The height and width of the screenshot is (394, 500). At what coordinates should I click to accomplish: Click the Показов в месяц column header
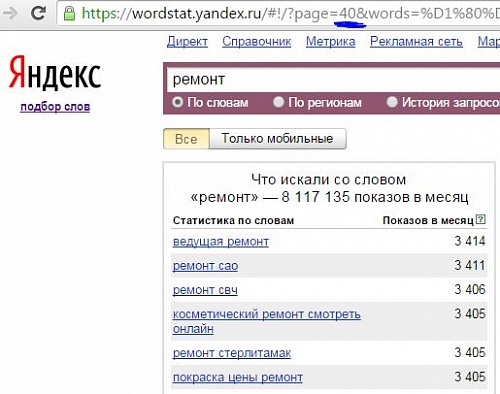pos(428,220)
